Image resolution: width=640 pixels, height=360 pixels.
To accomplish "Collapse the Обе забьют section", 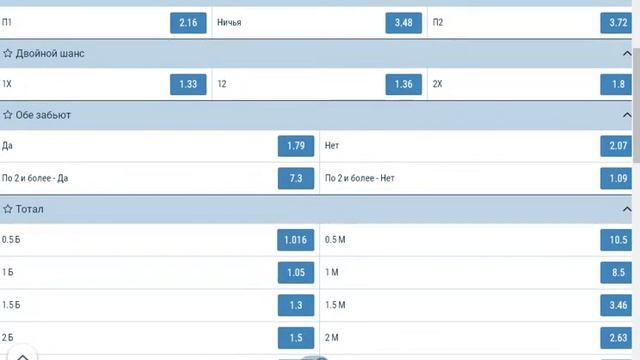I will pos(627,115).
